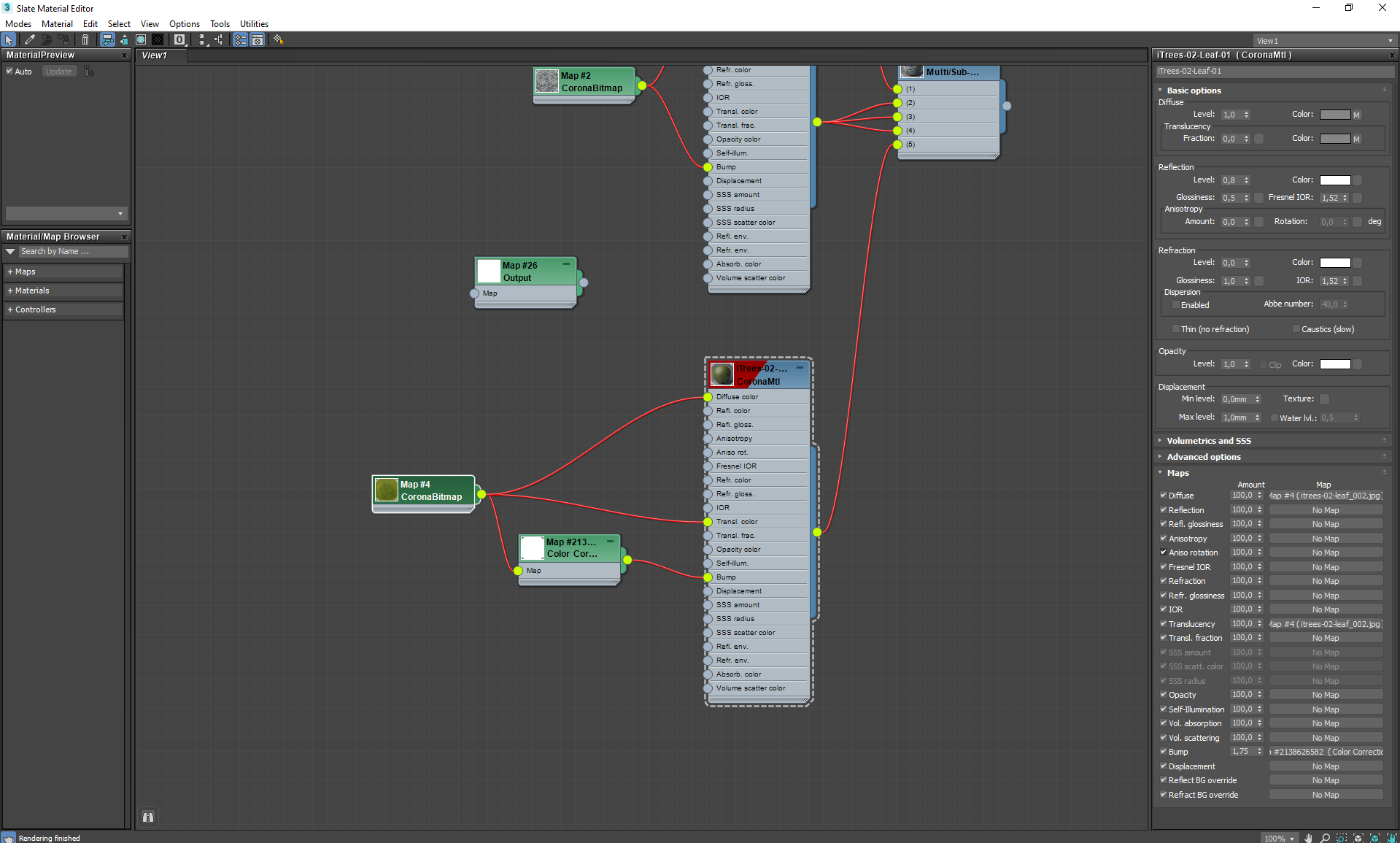The width and height of the screenshot is (1400, 843).
Task: Toggle the Diffuse map checkbox
Action: tap(1164, 495)
